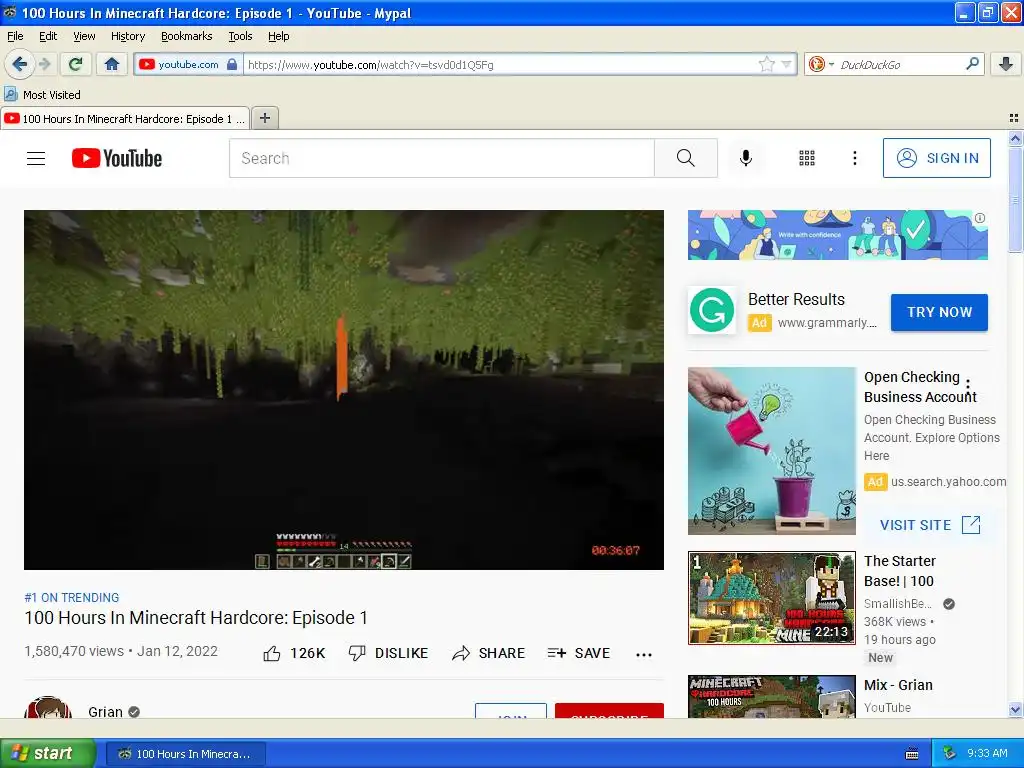Open the Grian channel avatar
Viewport: 1024px width, 768px height.
[48, 708]
